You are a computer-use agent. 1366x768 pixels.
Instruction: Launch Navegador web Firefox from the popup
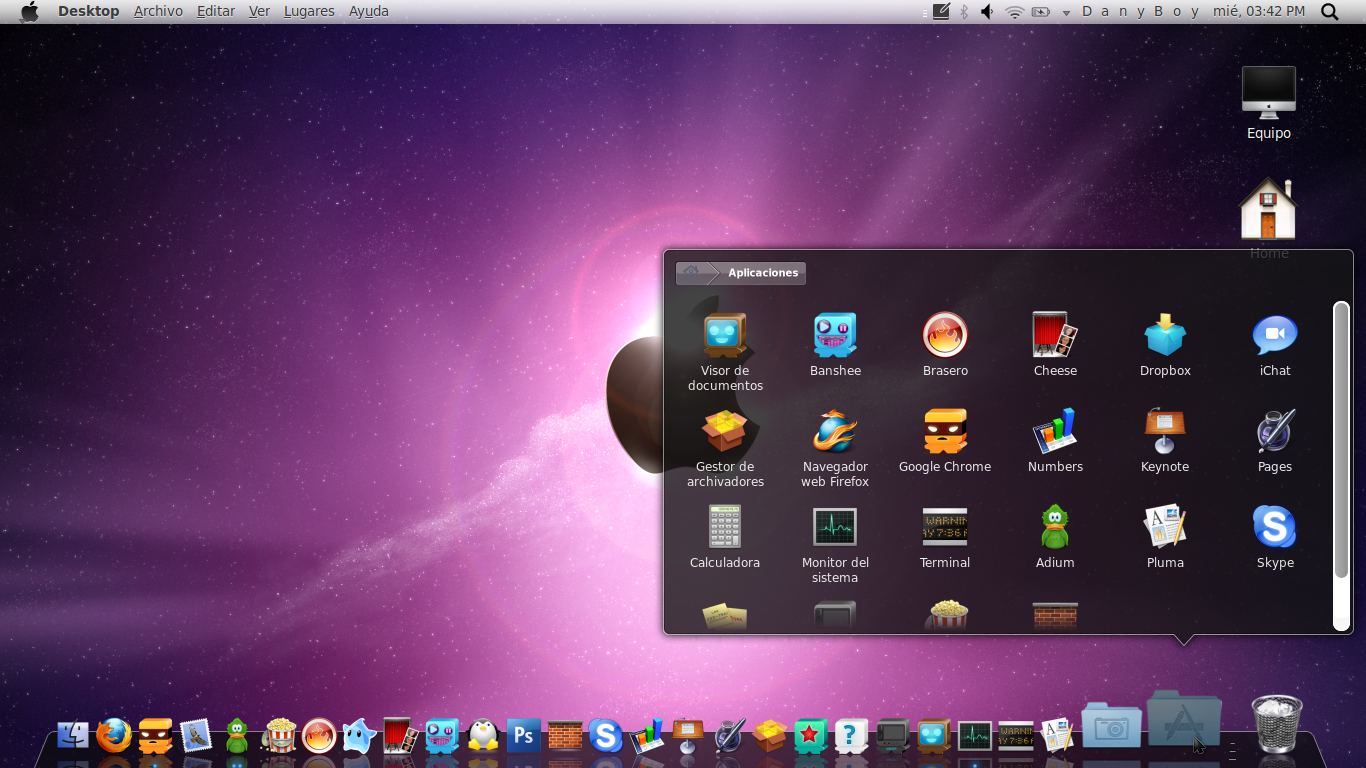point(835,448)
